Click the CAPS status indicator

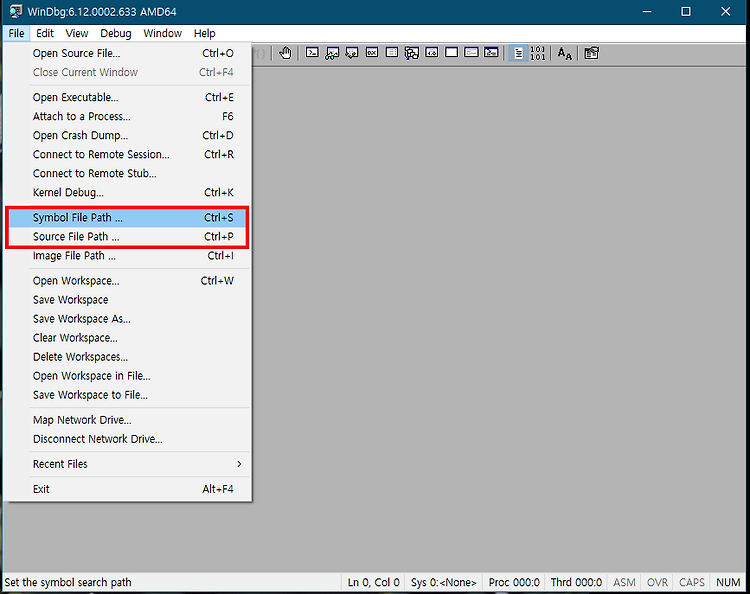pyautogui.click(x=692, y=582)
